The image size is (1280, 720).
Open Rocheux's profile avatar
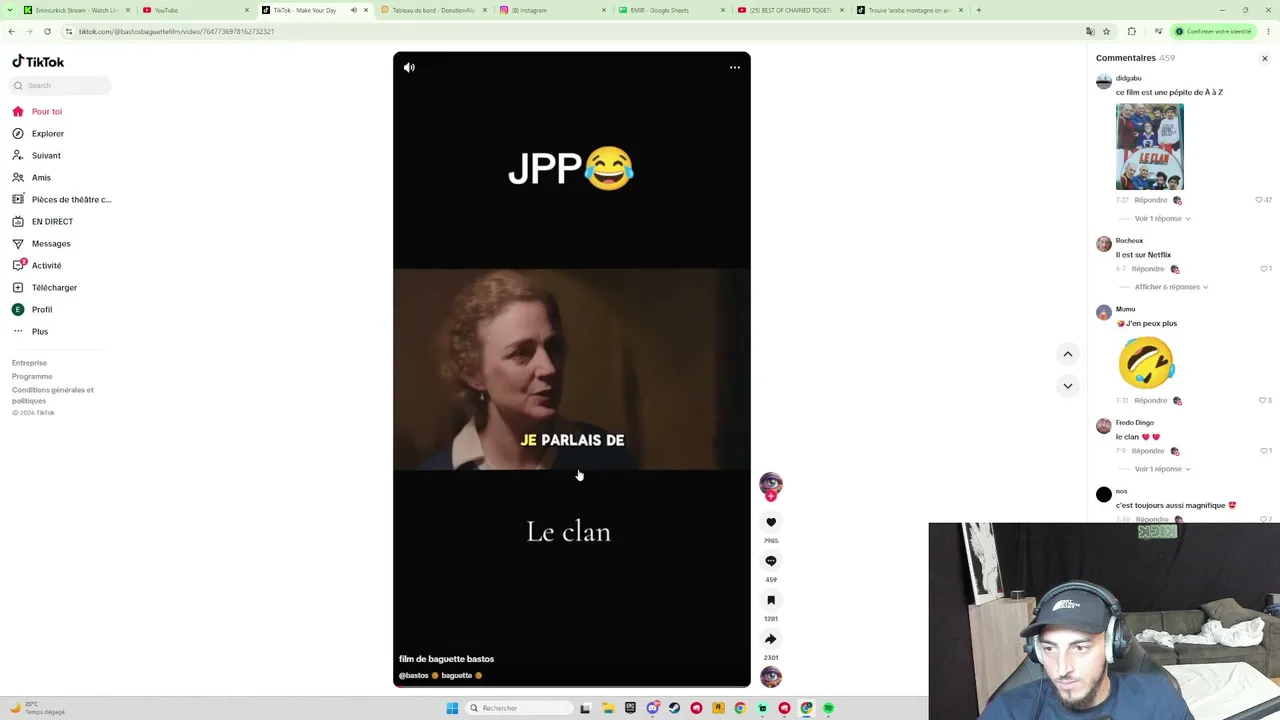1104,244
